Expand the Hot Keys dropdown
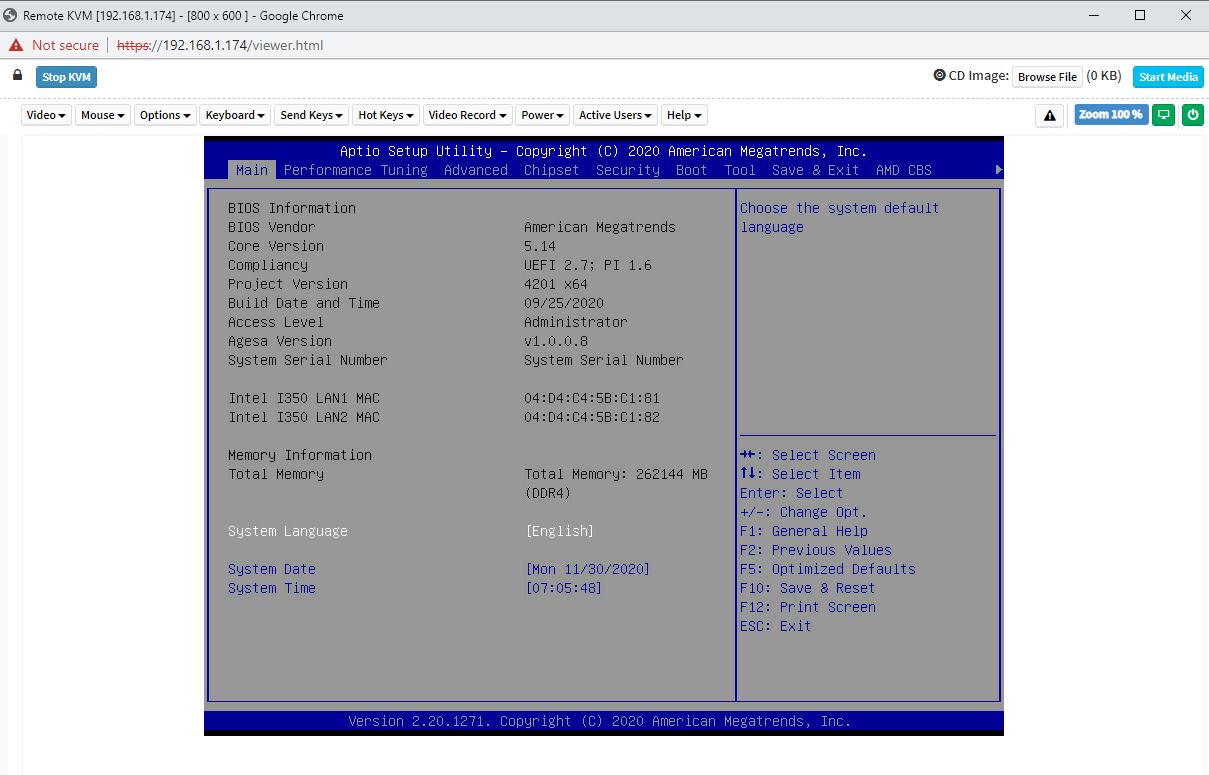The height and width of the screenshot is (775, 1209). (385, 115)
